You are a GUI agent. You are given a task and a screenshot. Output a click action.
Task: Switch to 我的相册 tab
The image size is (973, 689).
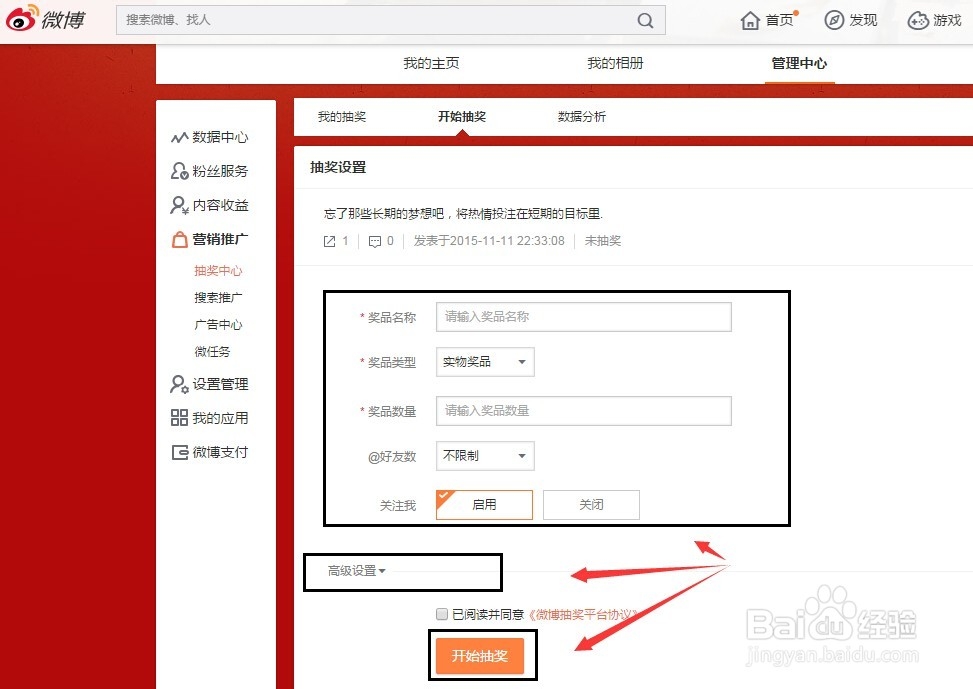pyautogui.click(x=615, y=63)
